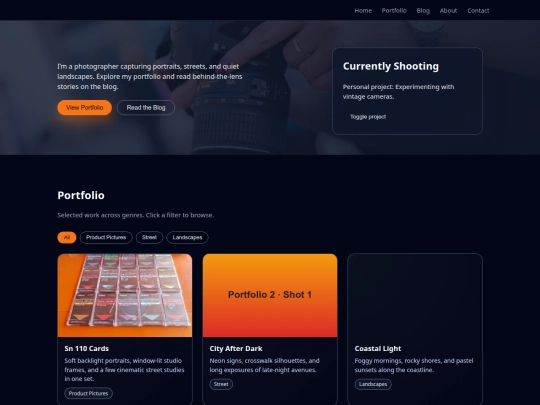Filter portfolio by Street
The height and width of the screenshot is (405, 540).
point(149,237)
